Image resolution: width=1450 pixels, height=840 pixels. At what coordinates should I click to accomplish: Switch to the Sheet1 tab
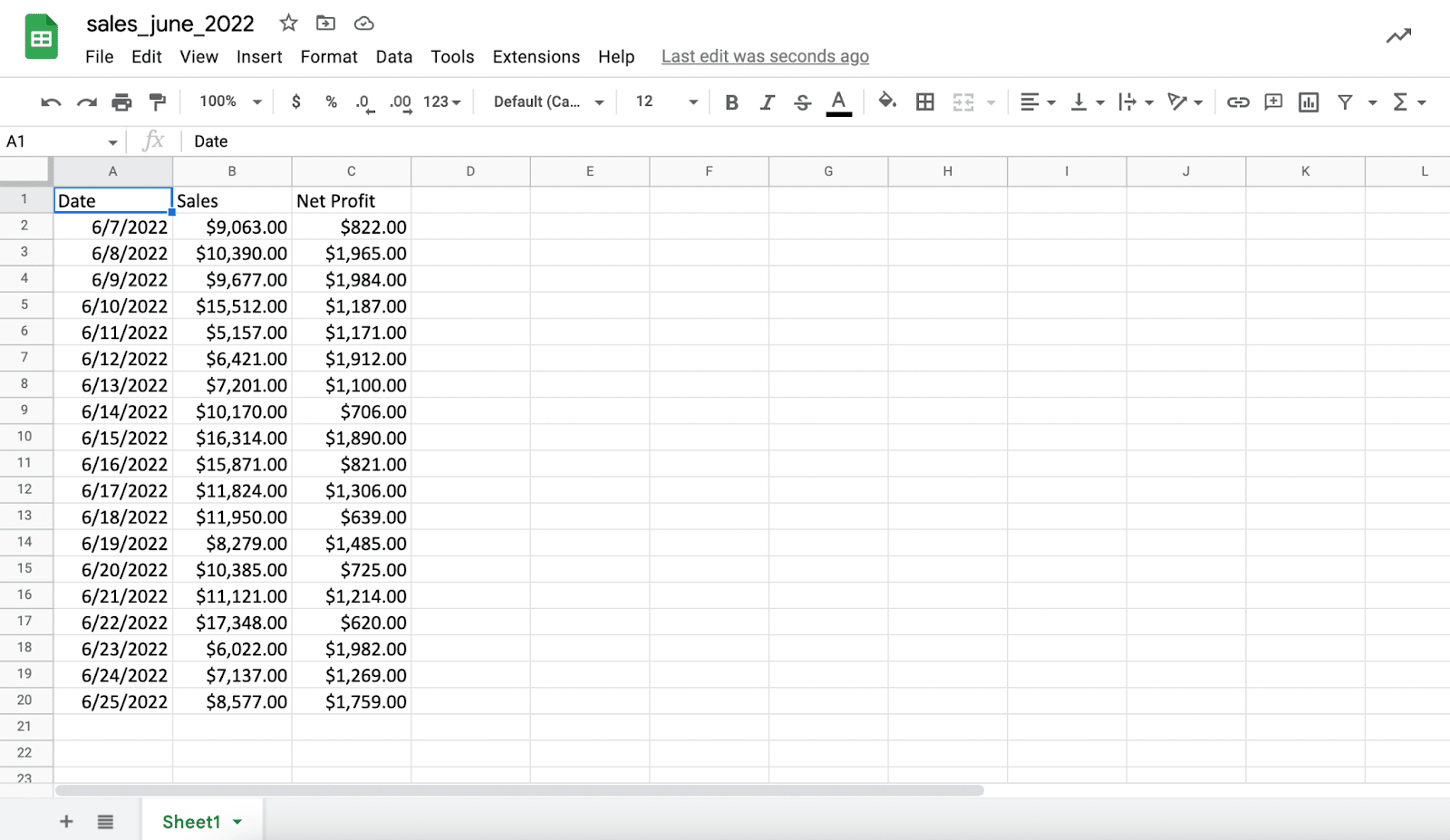(191, 822)
